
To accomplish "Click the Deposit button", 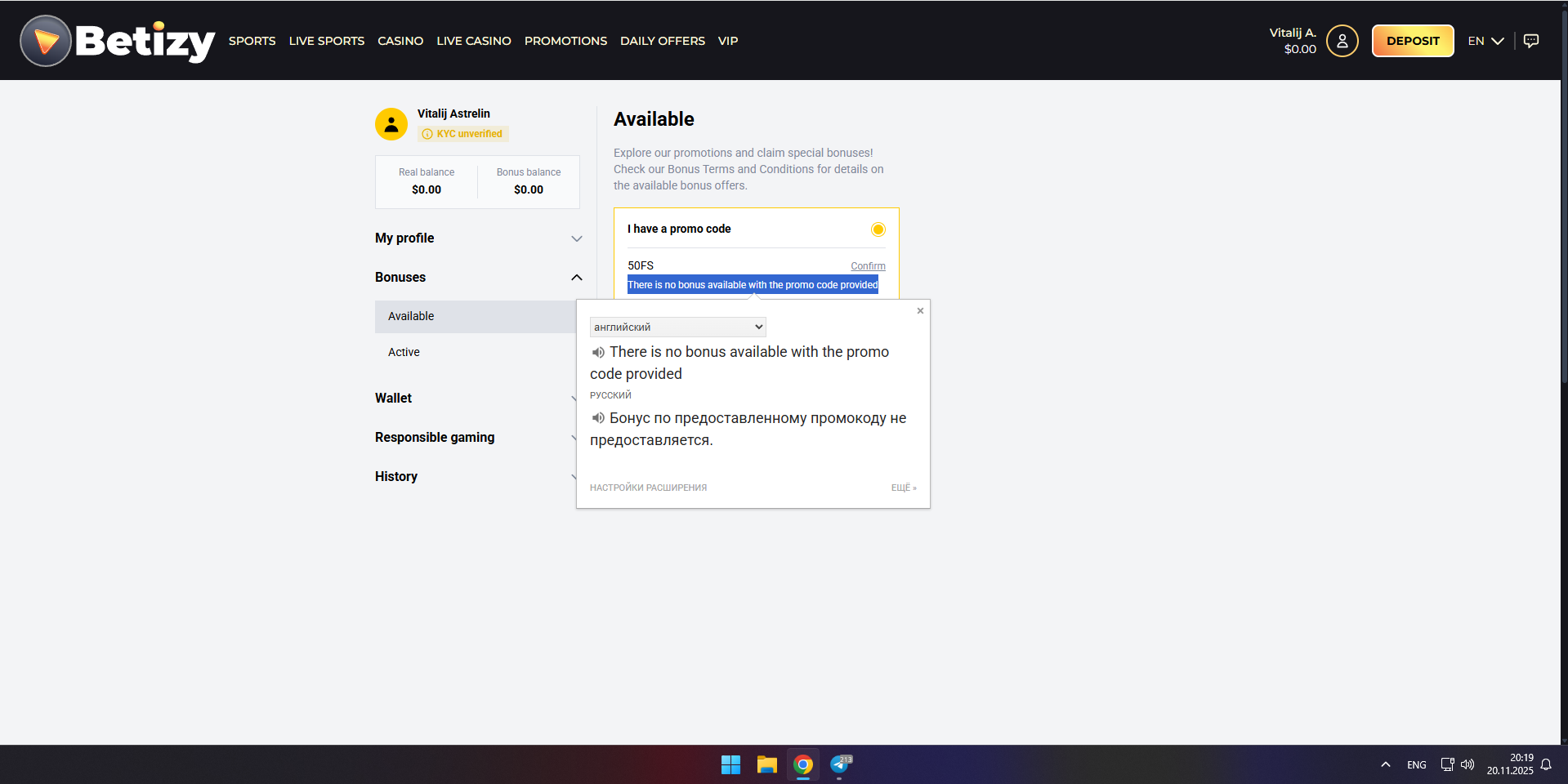I will tap(1412, 41).
